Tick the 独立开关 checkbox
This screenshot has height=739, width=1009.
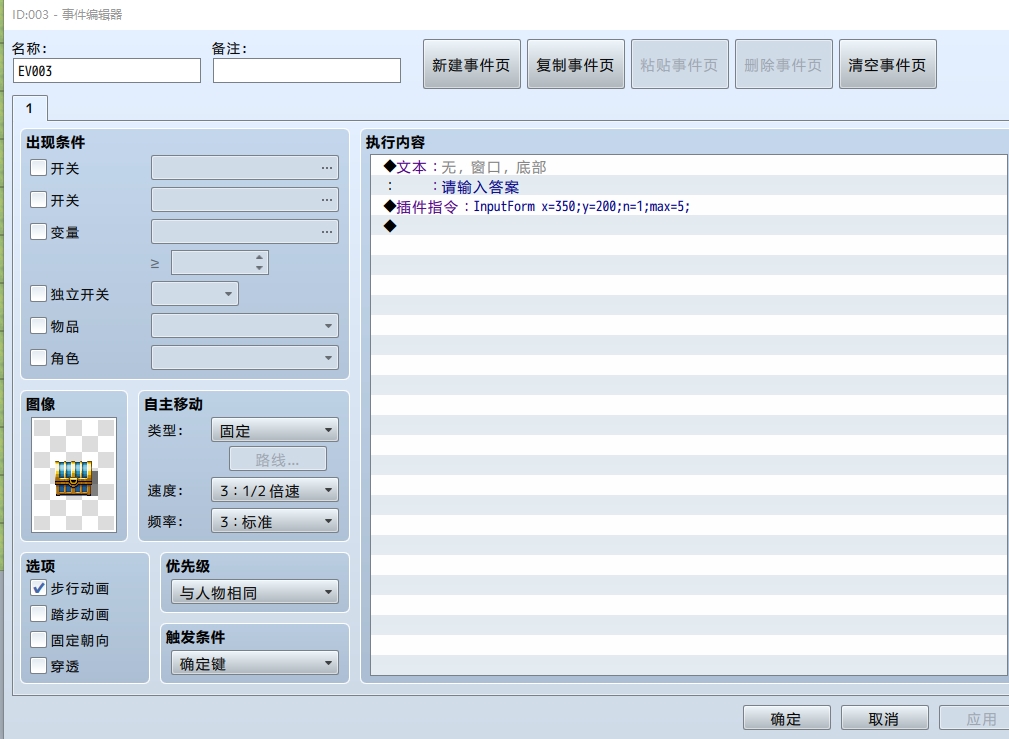[x=39, y=294]
